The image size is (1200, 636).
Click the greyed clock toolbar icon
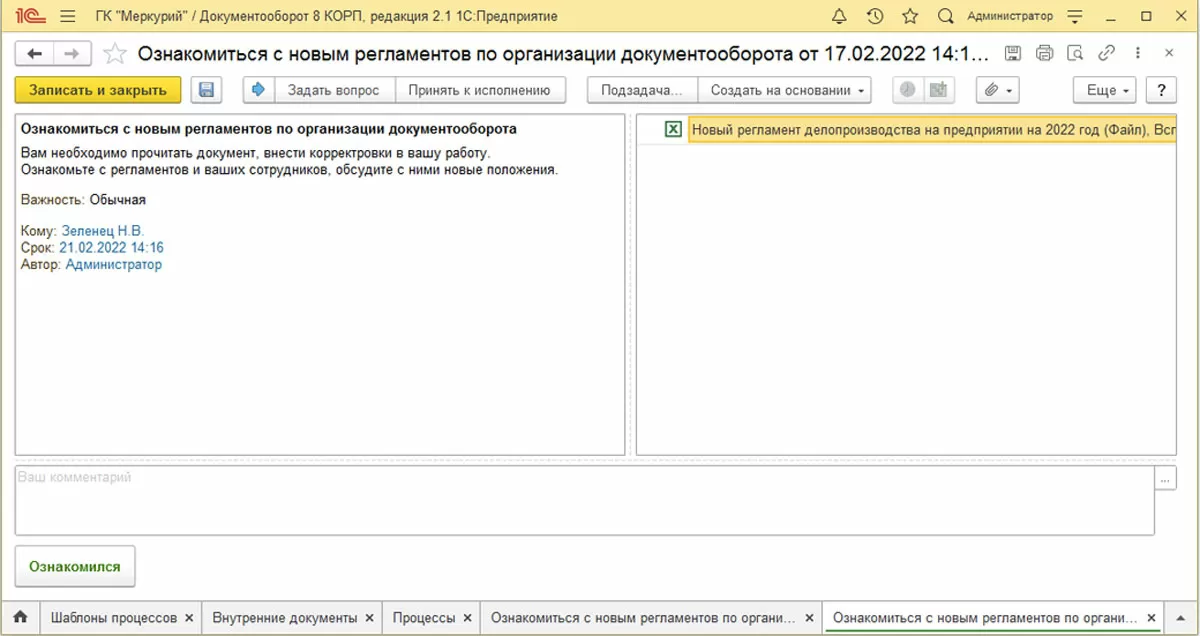(907, 90)
